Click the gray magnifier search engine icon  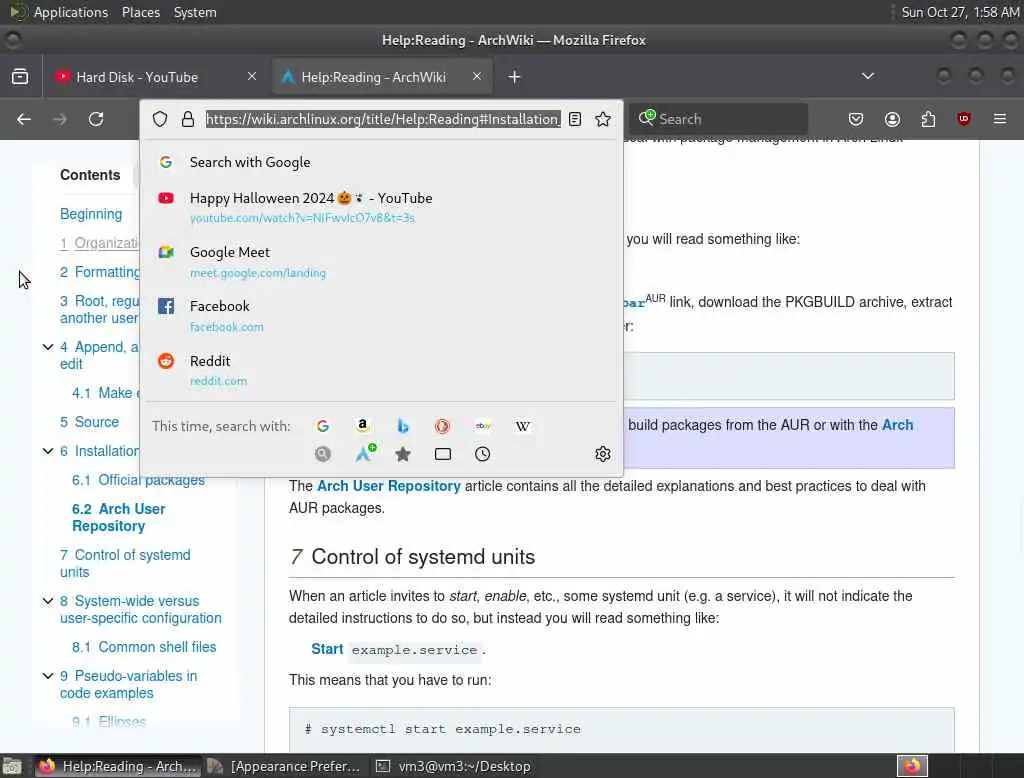(x=323, y=454)
